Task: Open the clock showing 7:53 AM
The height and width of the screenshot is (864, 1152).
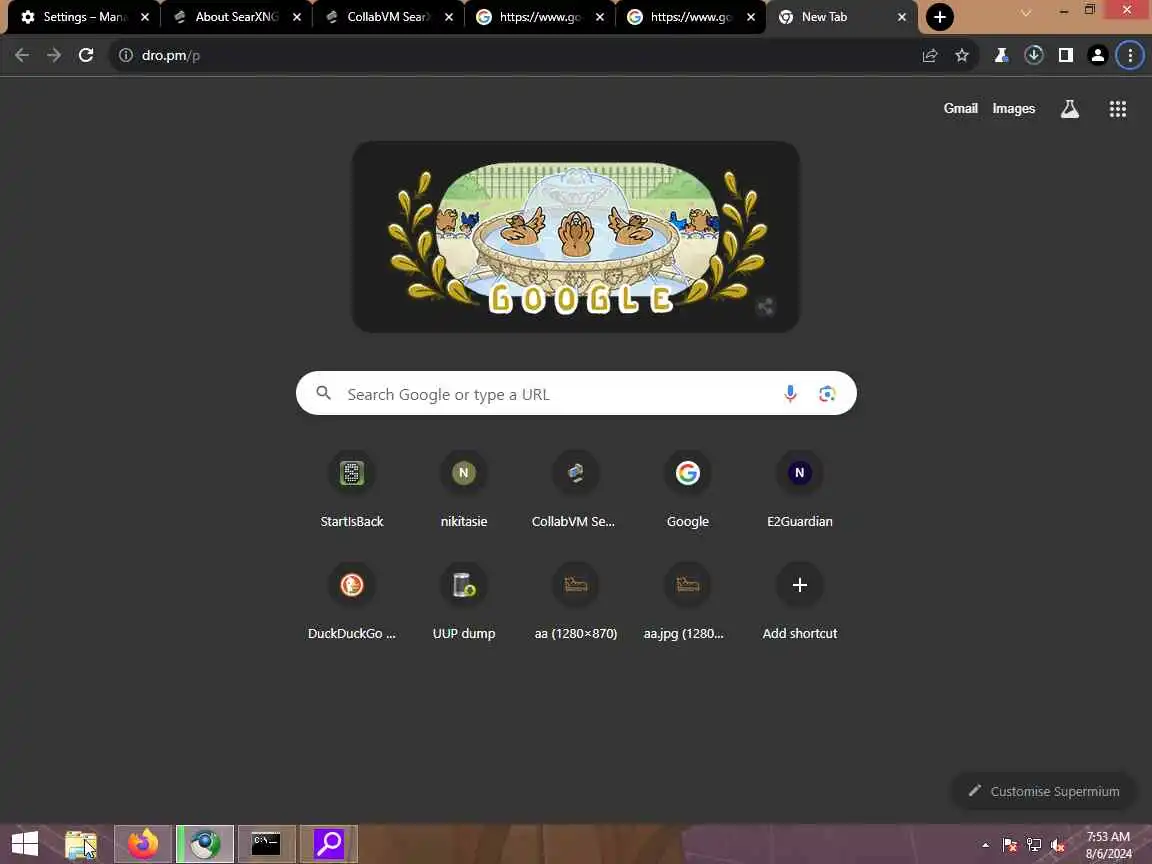Action: coord(1108,845)
